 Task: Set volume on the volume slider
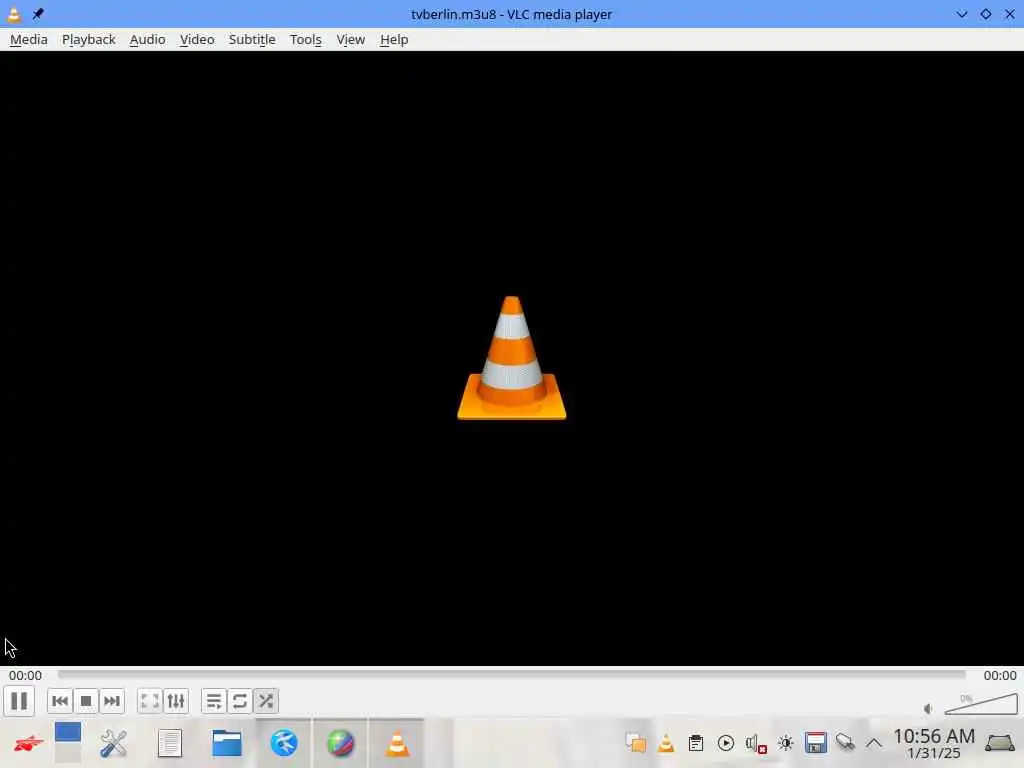click(981, 704)
